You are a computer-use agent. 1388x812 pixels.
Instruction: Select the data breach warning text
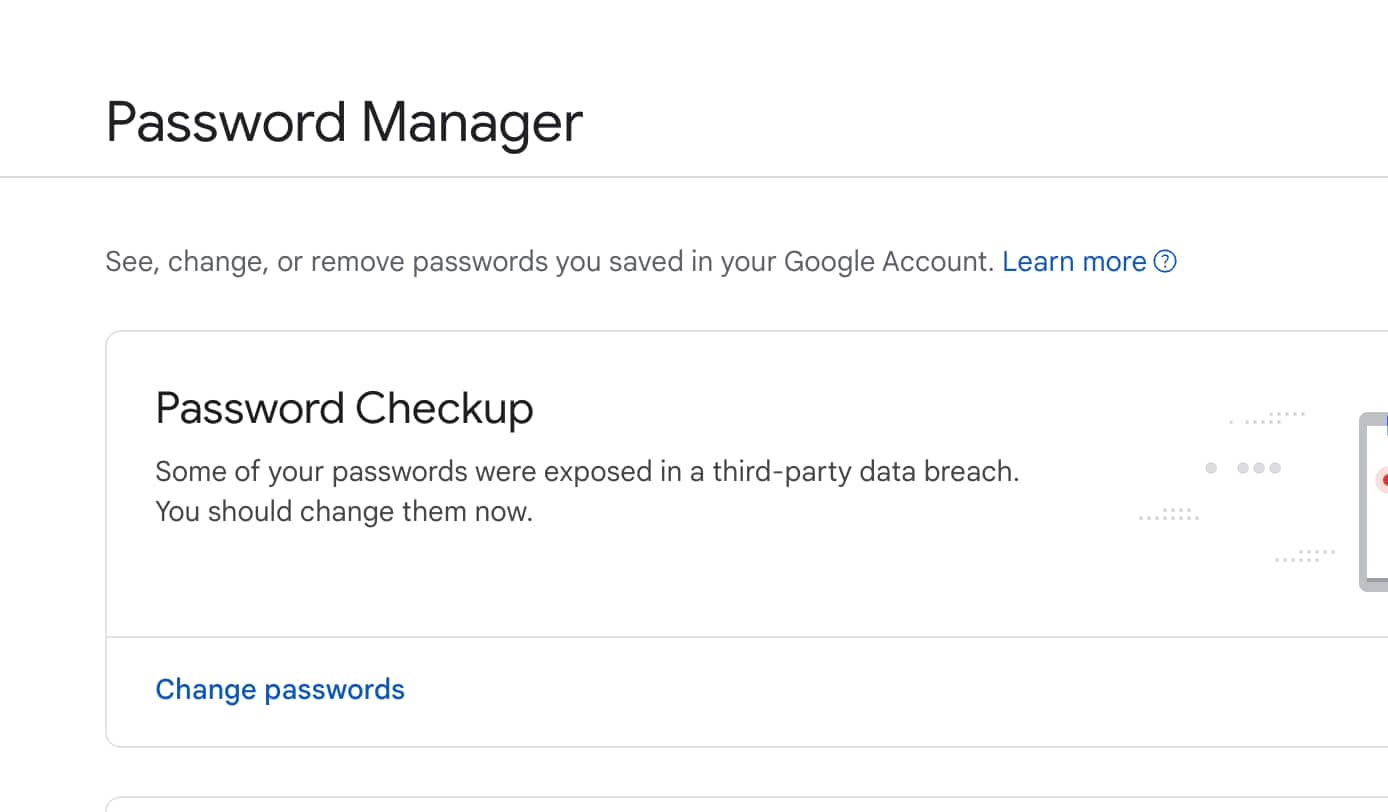point(587,490)
